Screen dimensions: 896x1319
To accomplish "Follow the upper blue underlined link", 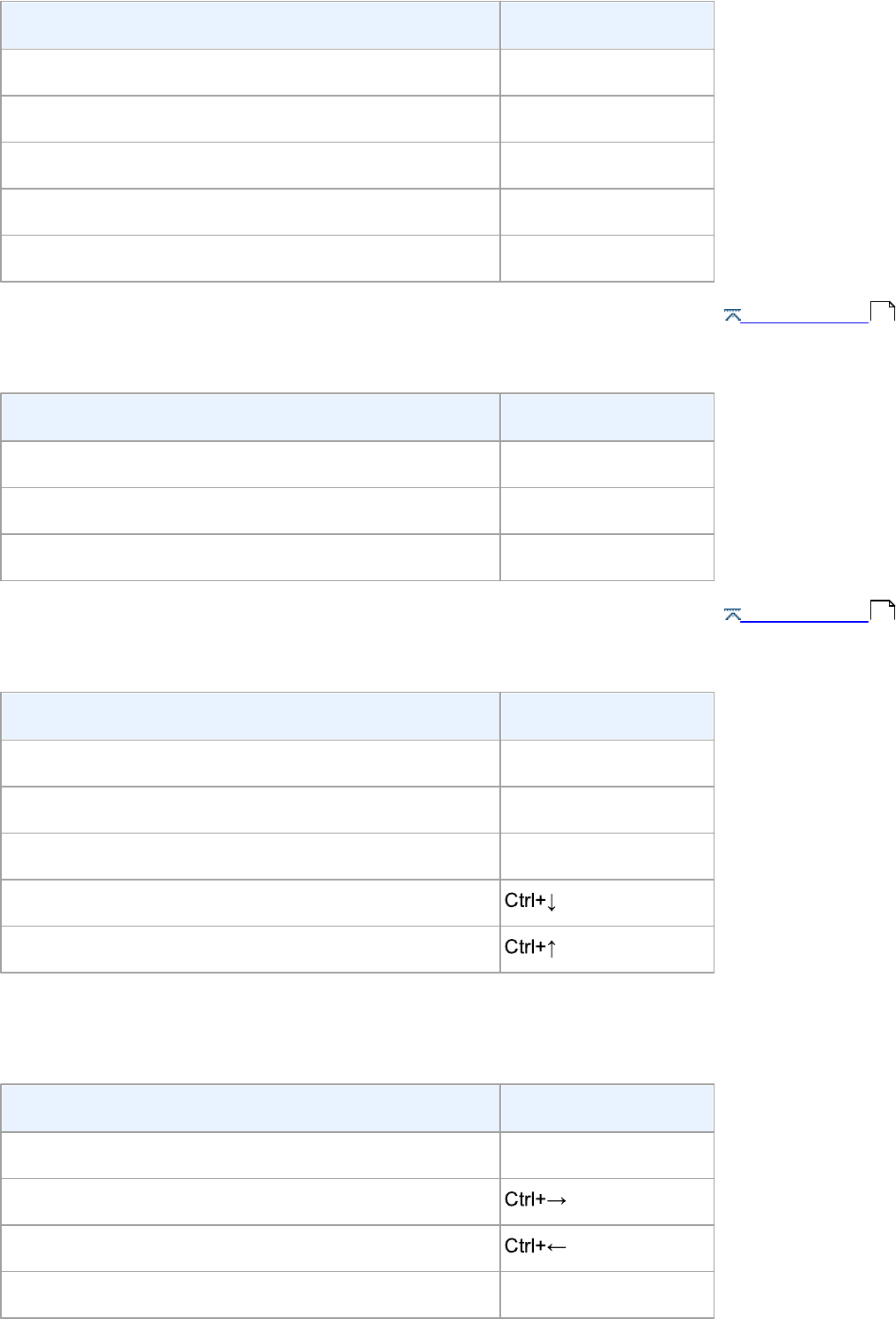I will point(804,316).
